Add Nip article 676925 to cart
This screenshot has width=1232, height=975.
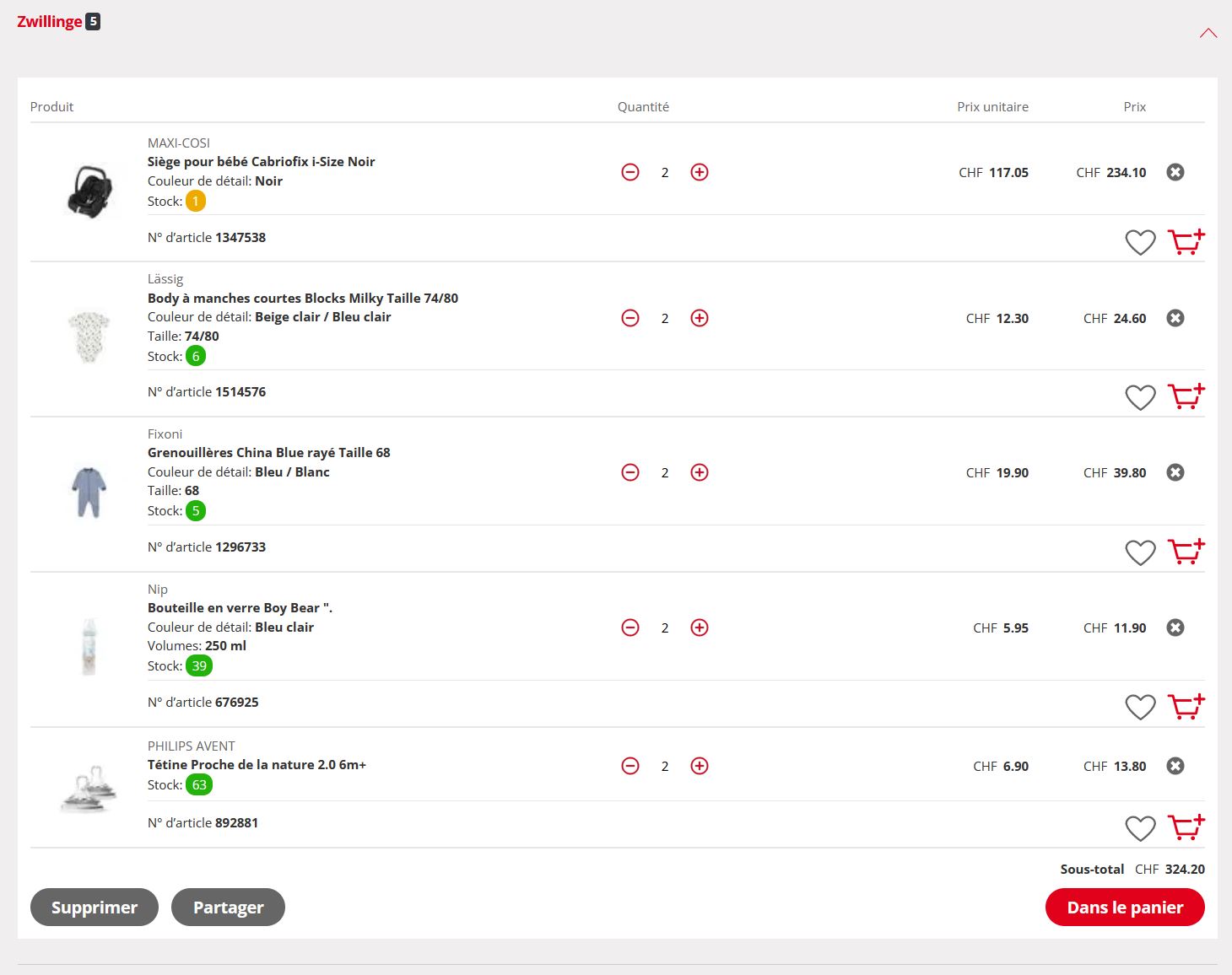1186,707
